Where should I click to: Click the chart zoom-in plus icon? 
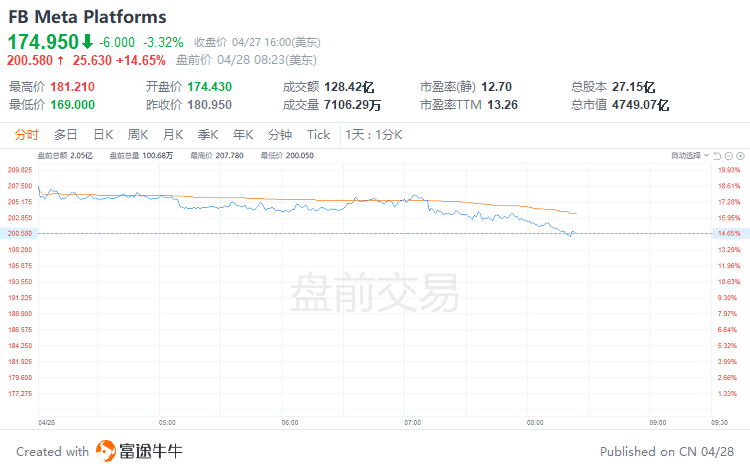740,156
